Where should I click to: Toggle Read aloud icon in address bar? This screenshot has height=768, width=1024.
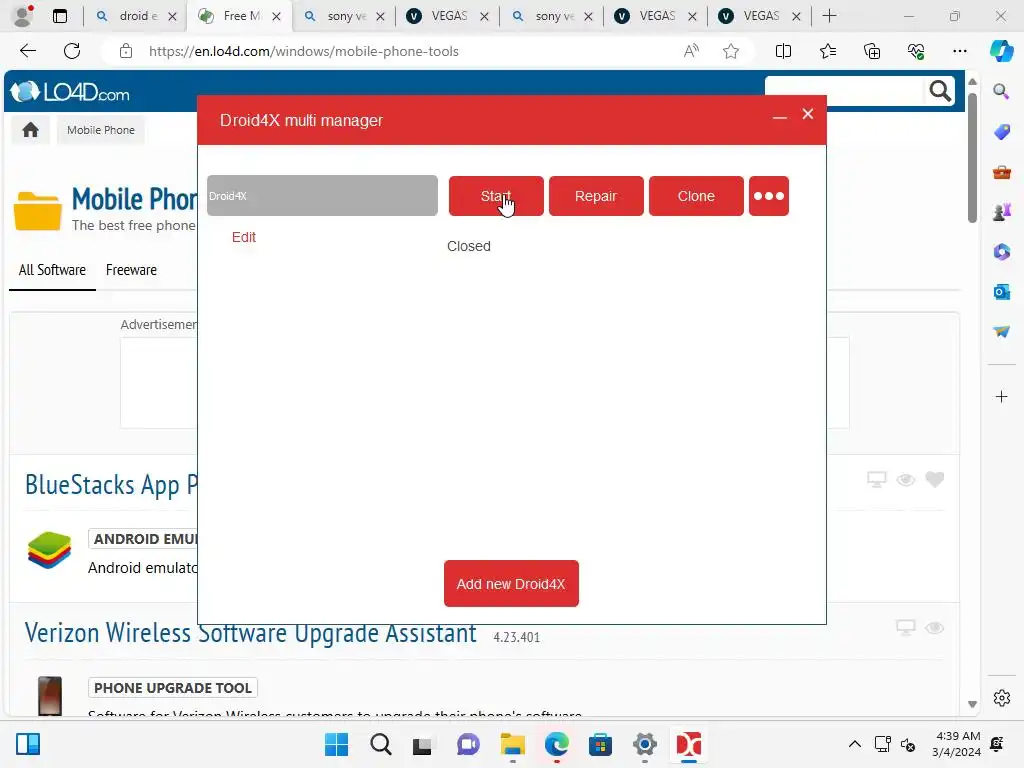pos(691,51)
